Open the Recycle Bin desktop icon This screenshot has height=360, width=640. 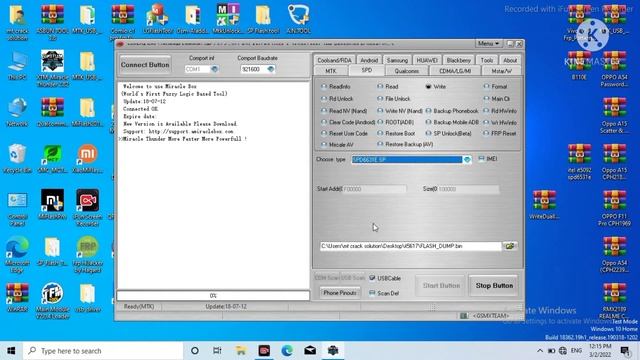(17, 159)
